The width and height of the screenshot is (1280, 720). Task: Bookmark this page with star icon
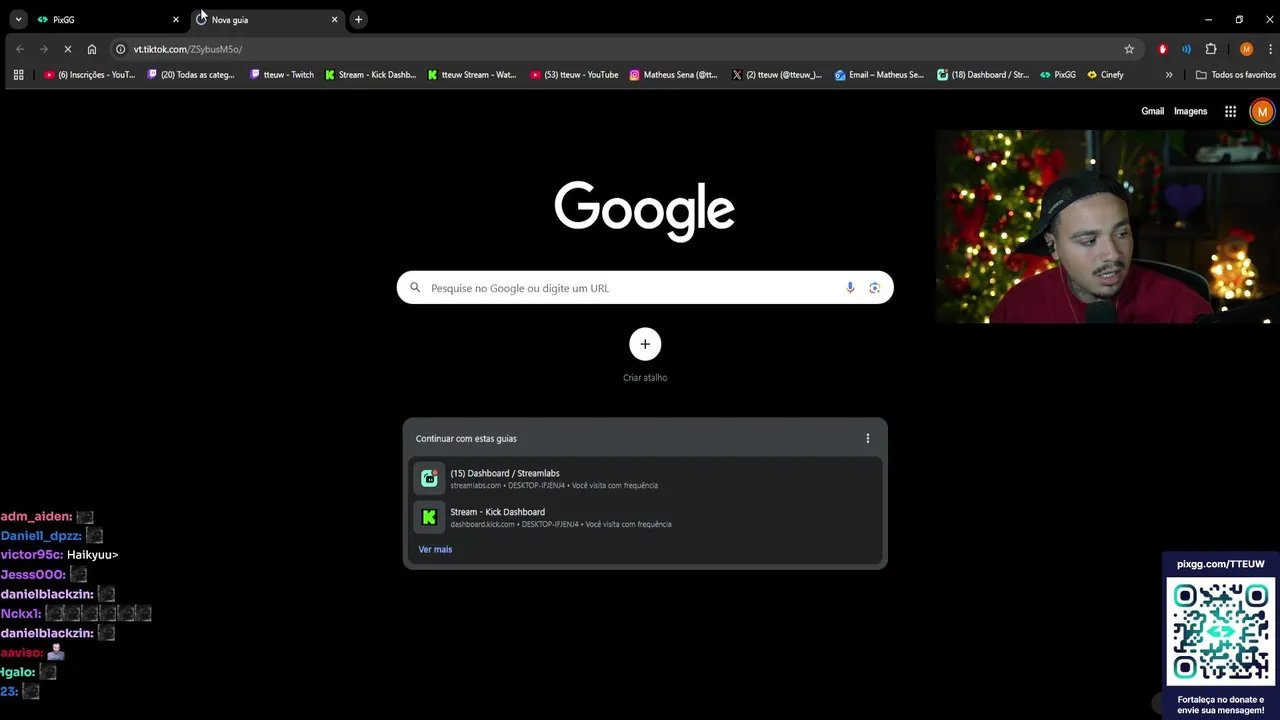point(1129,49)
